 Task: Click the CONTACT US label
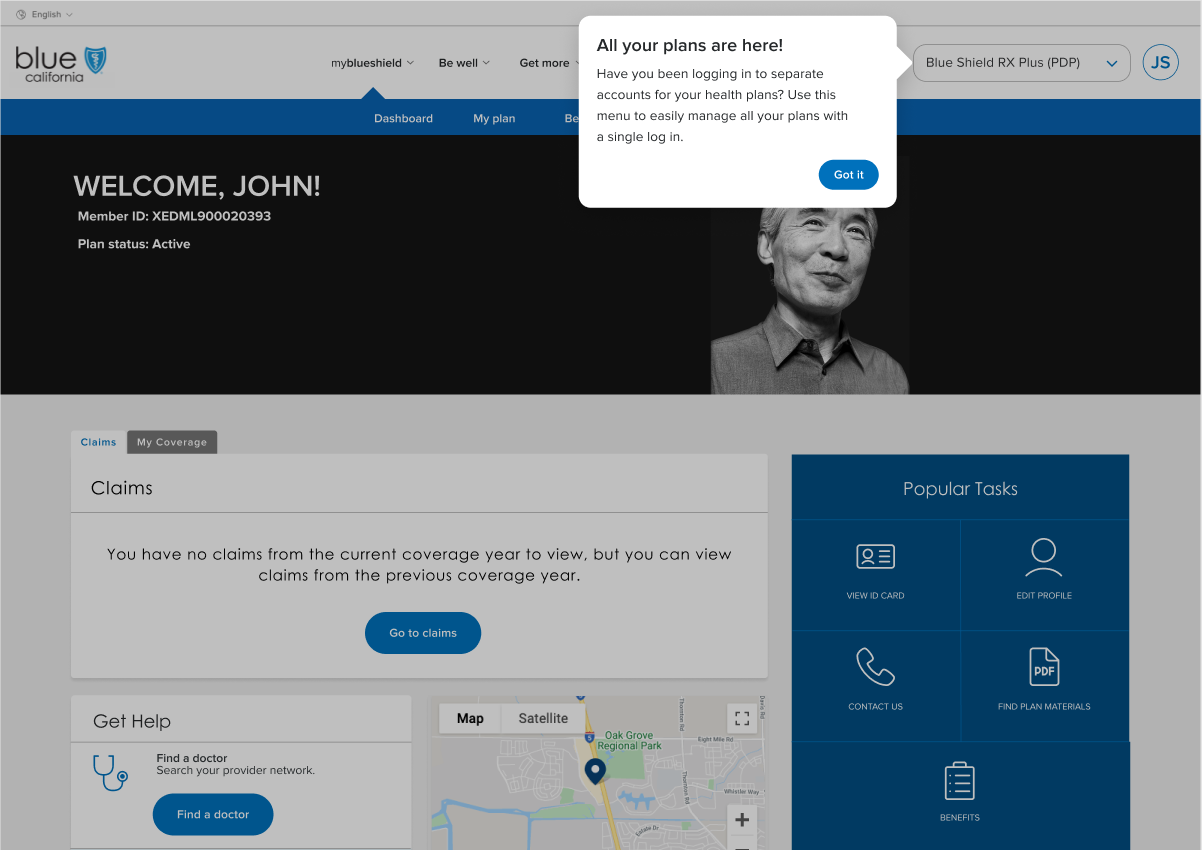click(875, 707)
